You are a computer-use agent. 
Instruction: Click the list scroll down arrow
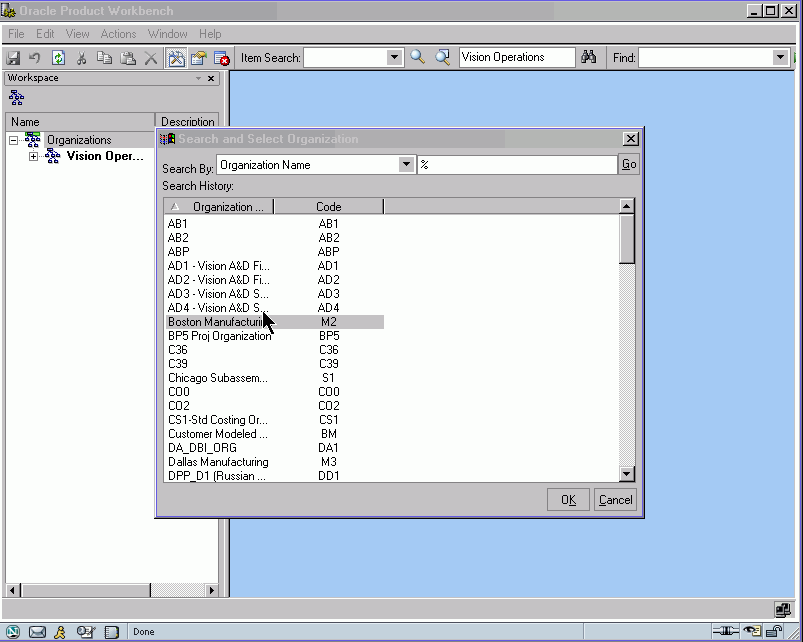[x=627, y=474]
